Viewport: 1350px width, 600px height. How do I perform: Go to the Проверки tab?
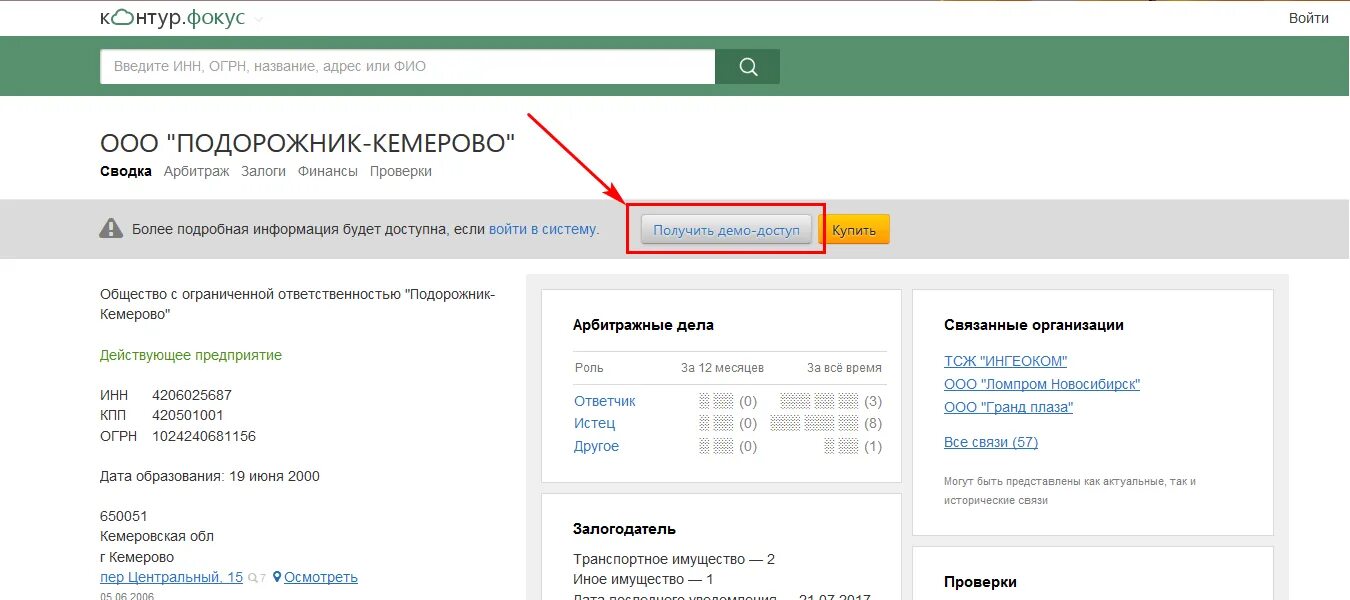tap(401, 171)
